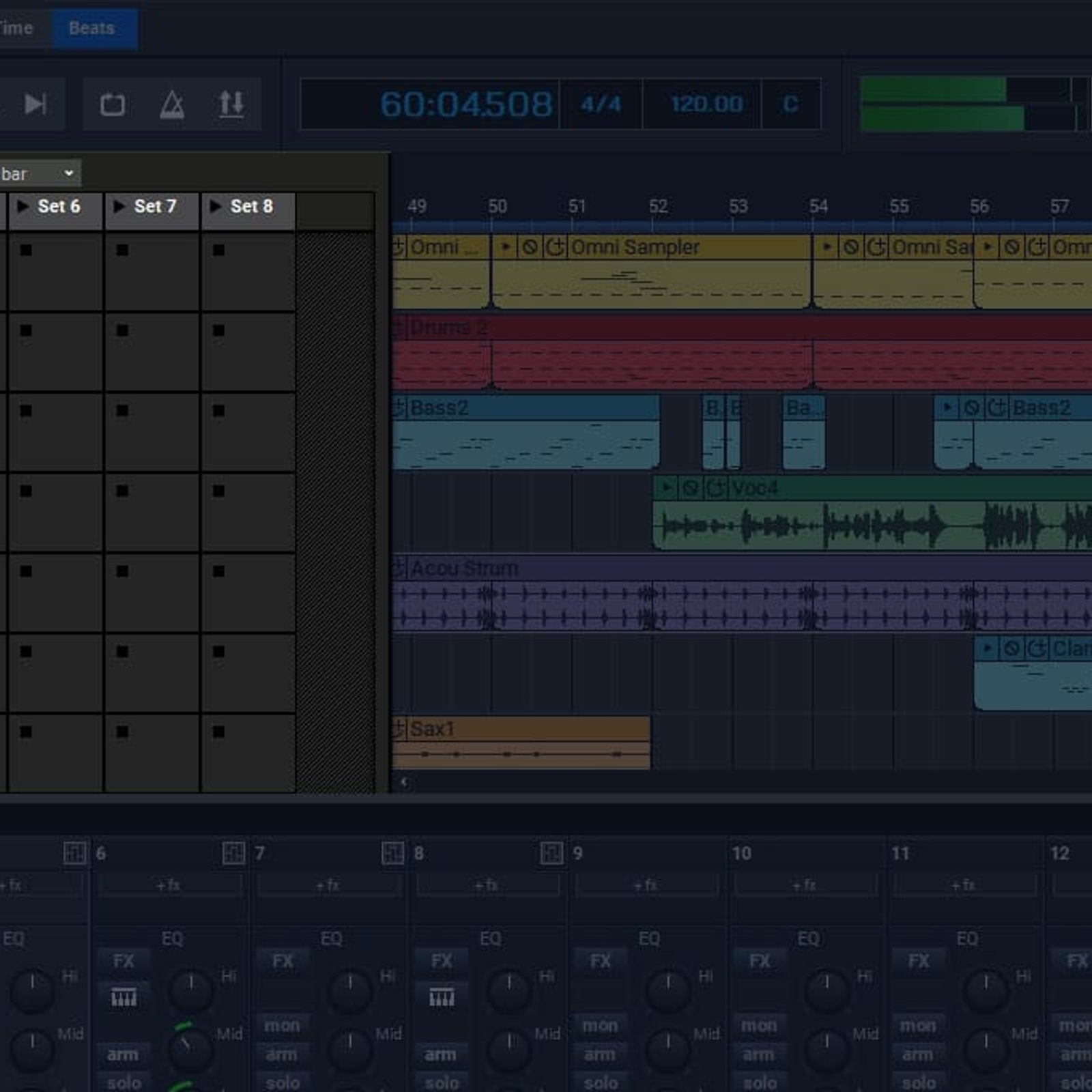Click bar 53 on the timeline ruler
Image resolution: width=1092 pixels, height=1092 pixels.
coord(738,206)
